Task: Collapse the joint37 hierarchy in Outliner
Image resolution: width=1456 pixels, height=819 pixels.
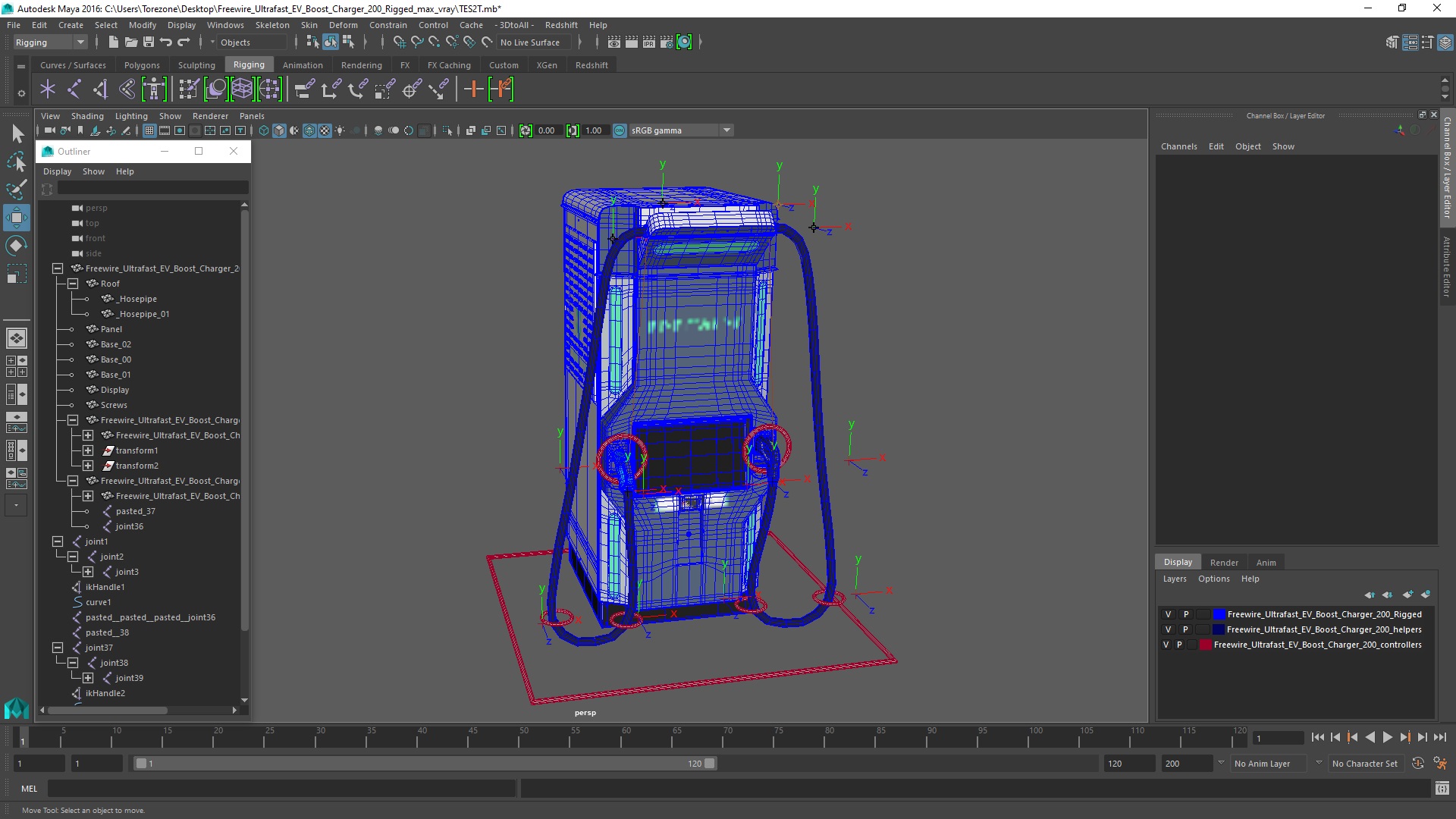Action: tap(58, 648)
